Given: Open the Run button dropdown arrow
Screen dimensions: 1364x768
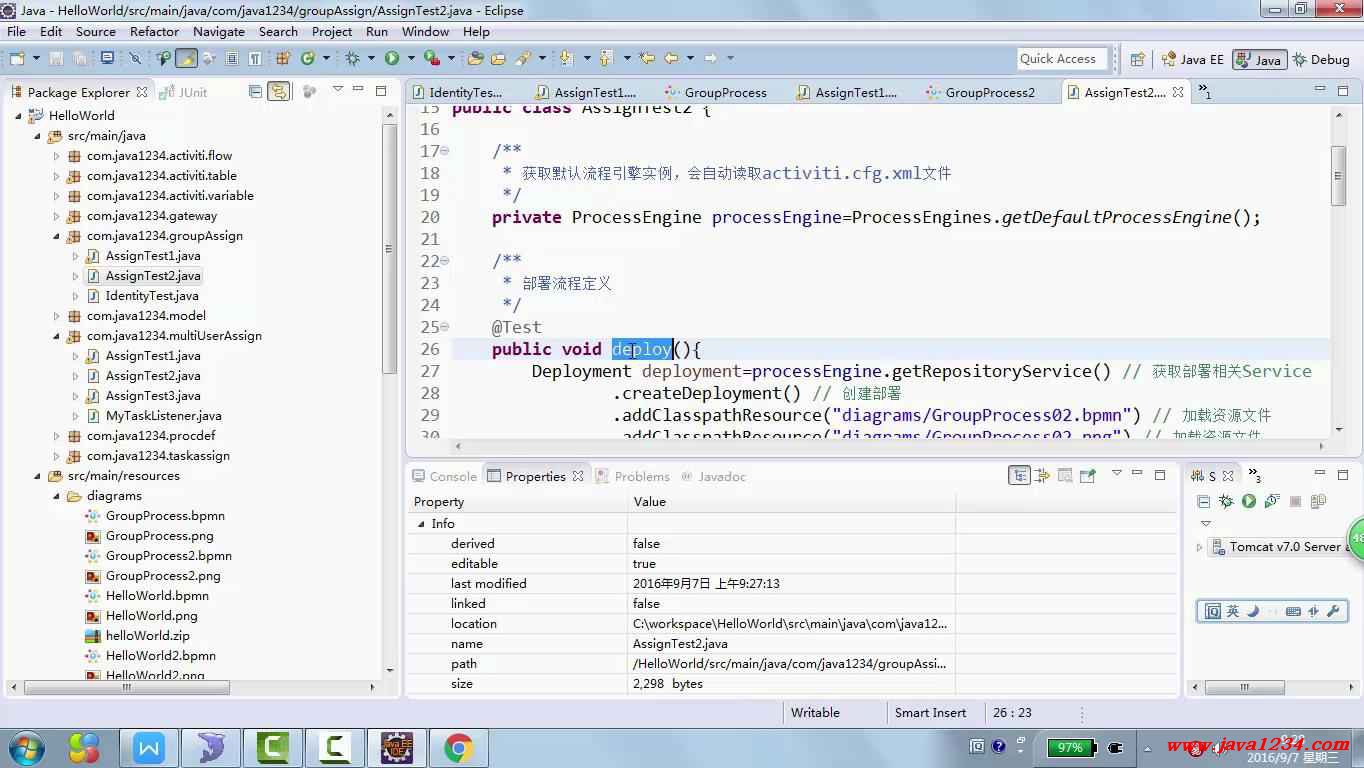Looking at the screenshot, I should point(411,59).
